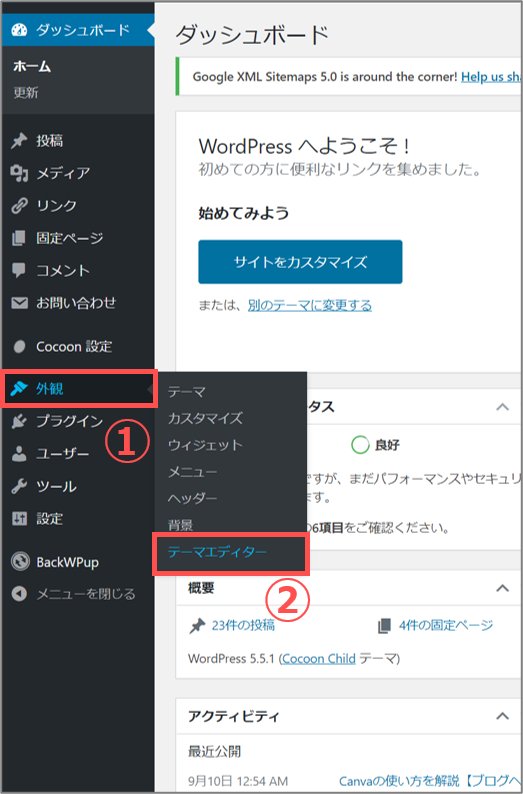Click the pages icon beside 固定ページ
The image size is (523, 794).
[19, 238]
